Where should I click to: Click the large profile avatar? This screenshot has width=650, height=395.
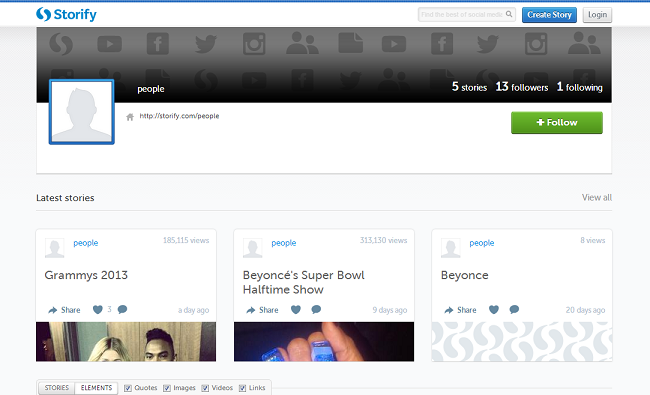(x=82, y=112)
